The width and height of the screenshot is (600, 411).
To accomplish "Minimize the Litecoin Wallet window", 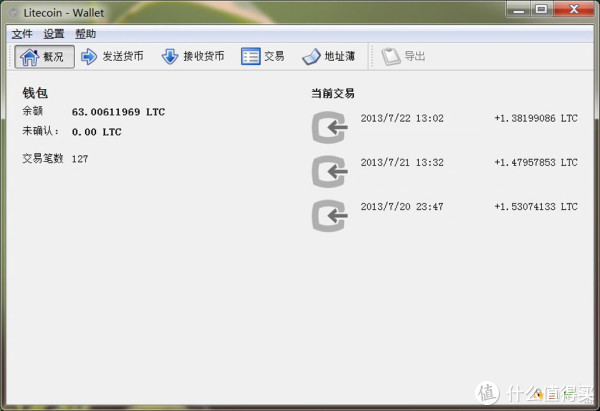I will pyautogui.click(x=518, y=10).
